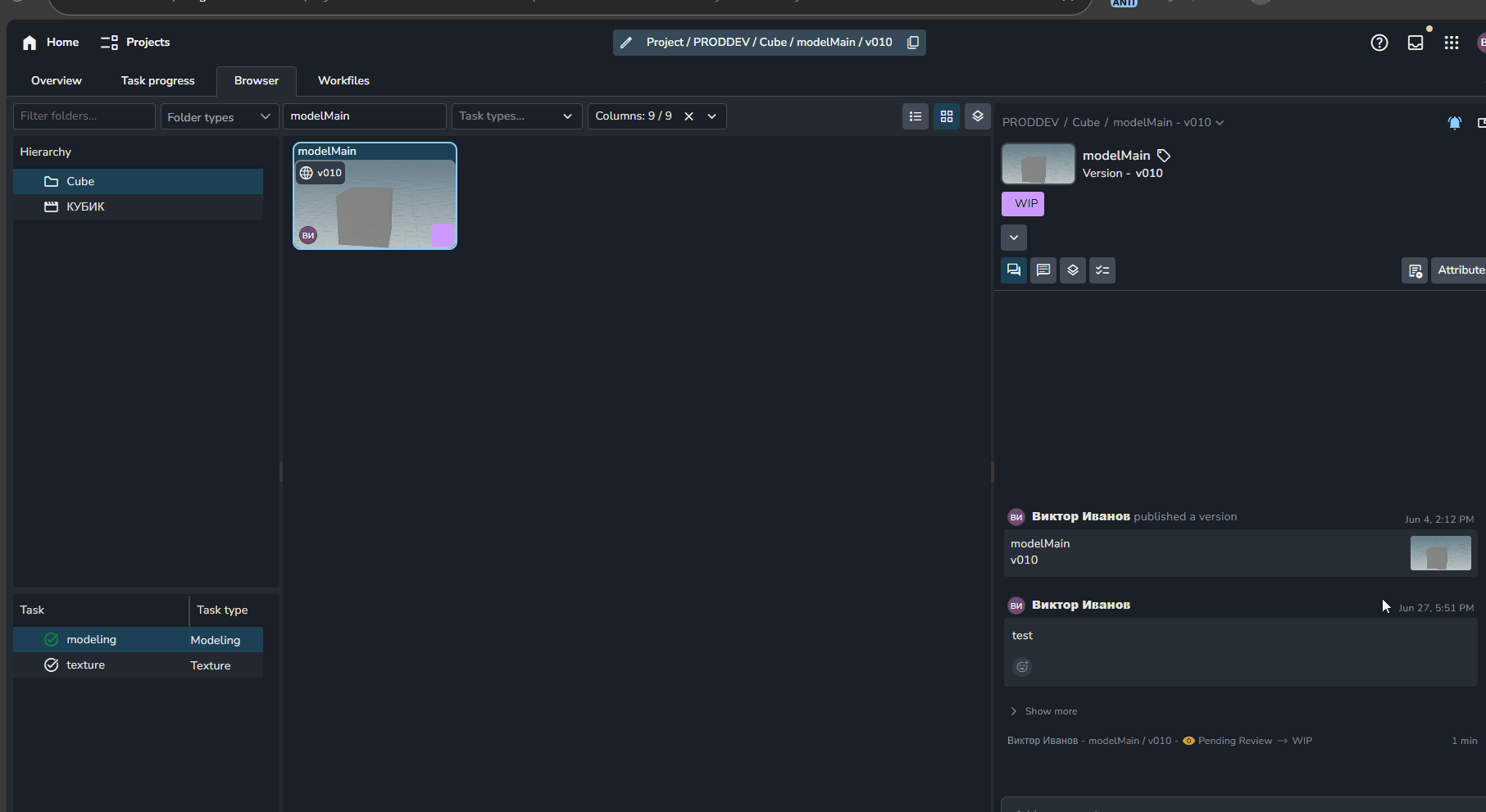
Task: Open the inbox notifications icon
Action: pos(1416,43)
